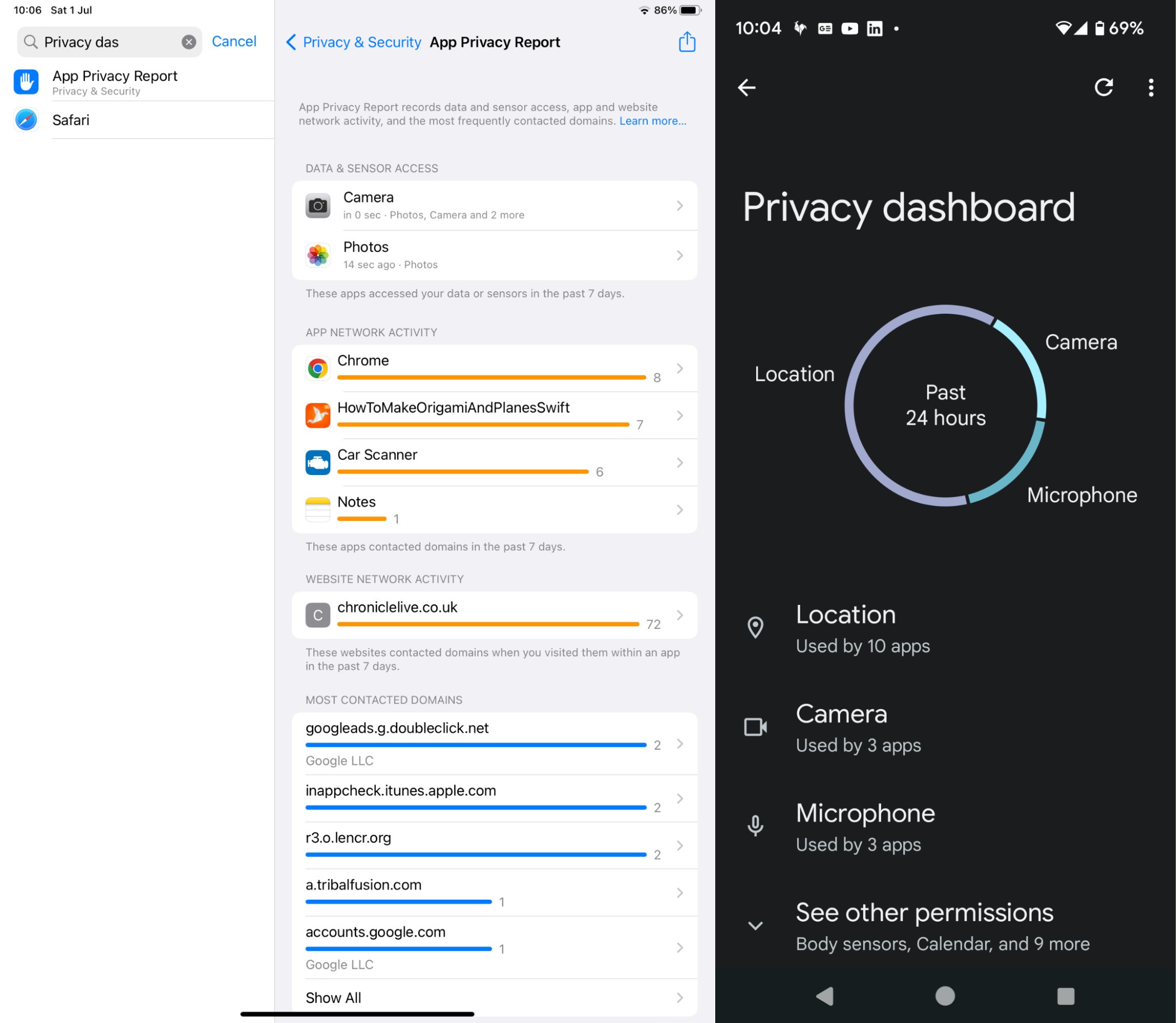The height and width of the screenshot is (1023, 1176).
Task: Tap the Camera icon on Android Privacy dashboard
Action: click(756, 727)
